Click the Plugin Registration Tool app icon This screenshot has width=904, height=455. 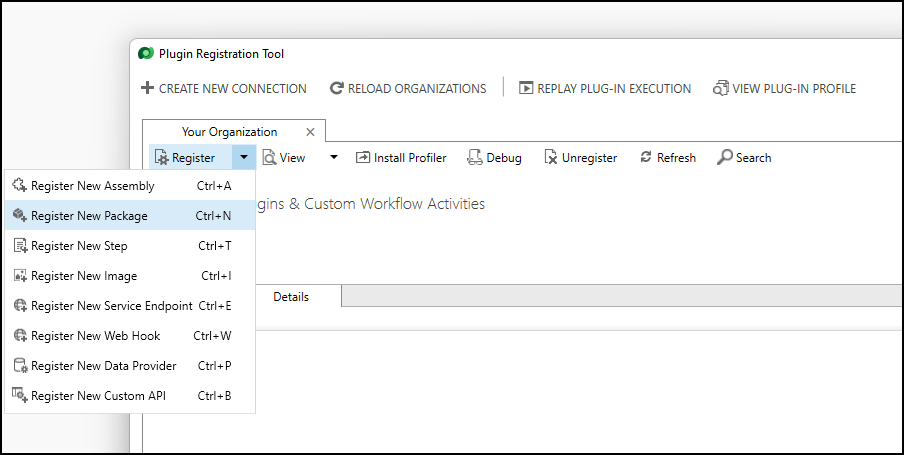[x=146, y=54]
